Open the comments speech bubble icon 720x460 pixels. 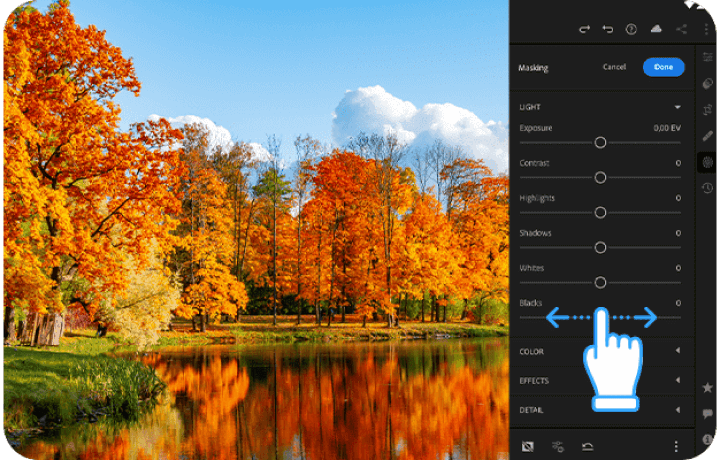[707, 413]
